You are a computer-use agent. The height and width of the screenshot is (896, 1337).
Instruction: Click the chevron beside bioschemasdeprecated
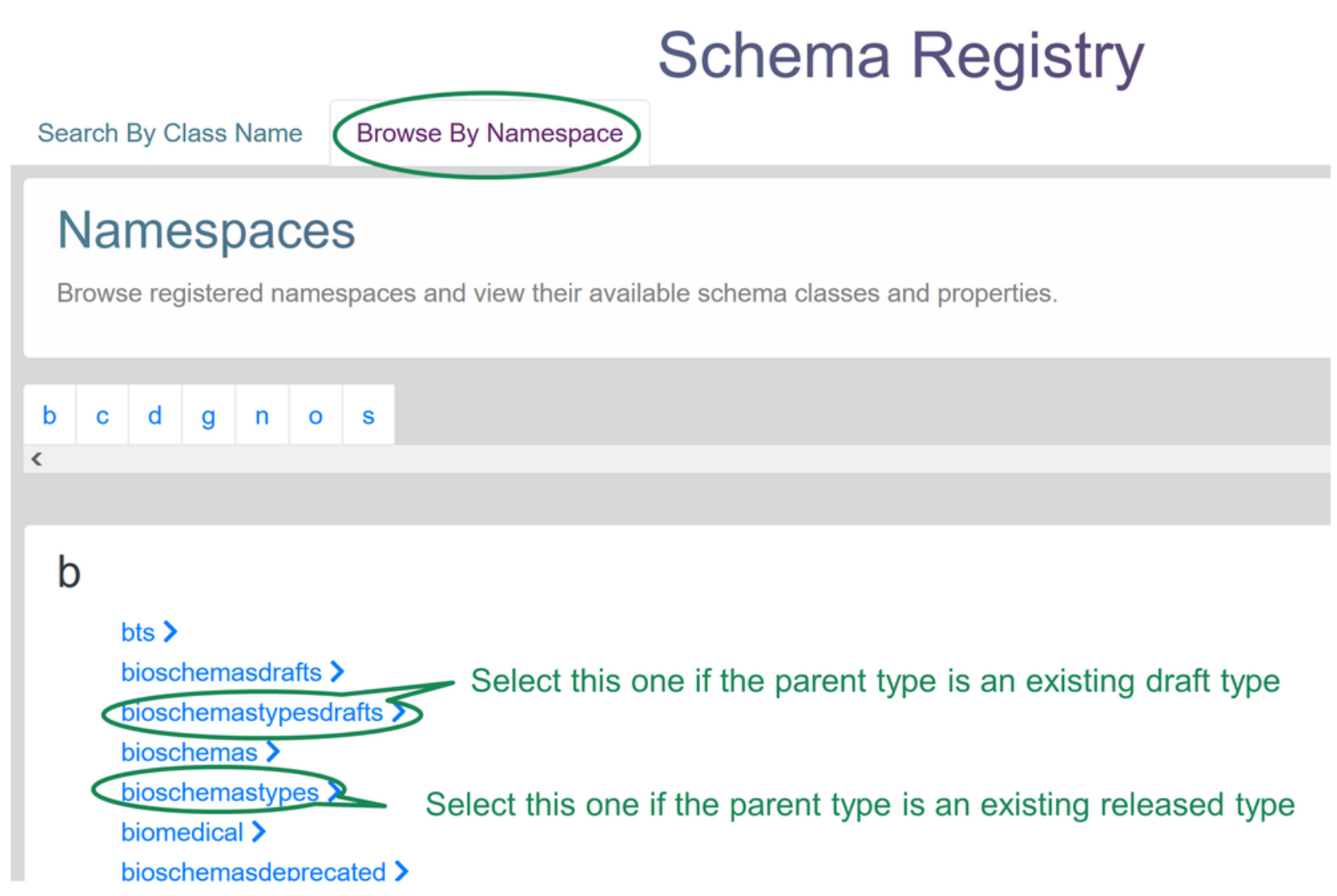402,871
